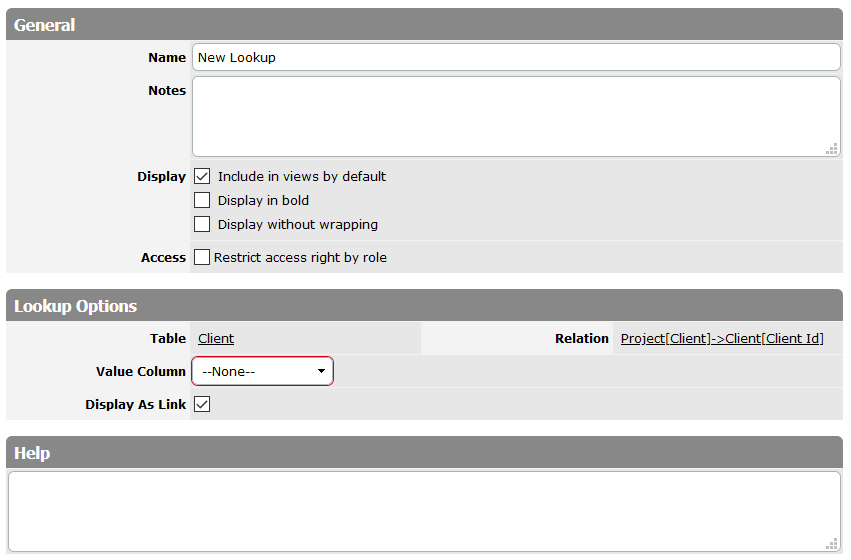Click the Display As Link label
This screenshot has height=560, width=851.
click(x=136, y=405)
